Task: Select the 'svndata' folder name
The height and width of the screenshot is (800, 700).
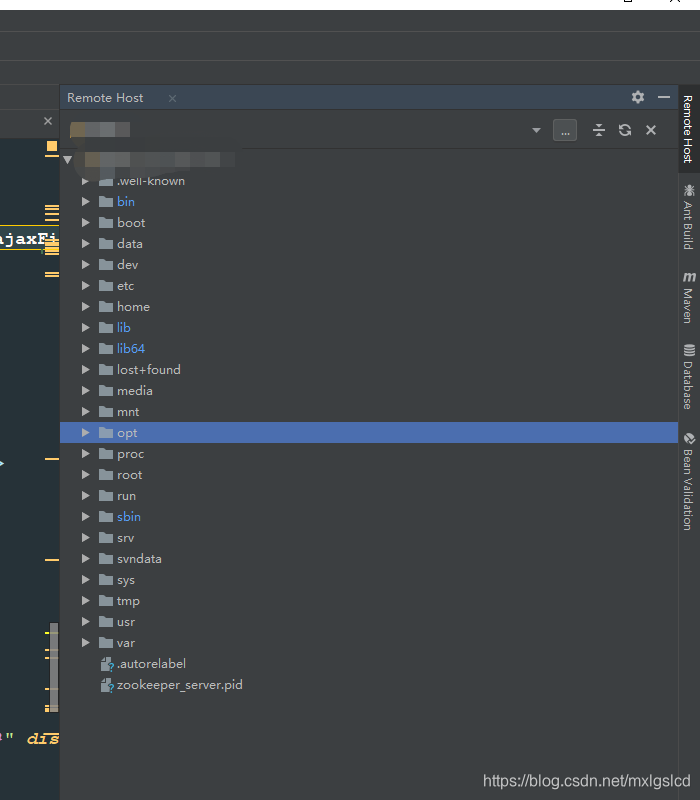Action: 139,559
